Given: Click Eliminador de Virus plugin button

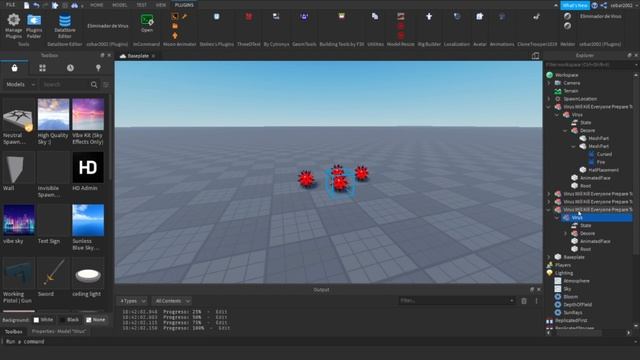Looking at the screenshot, I should pyautogui.click(x=108, y=26).
